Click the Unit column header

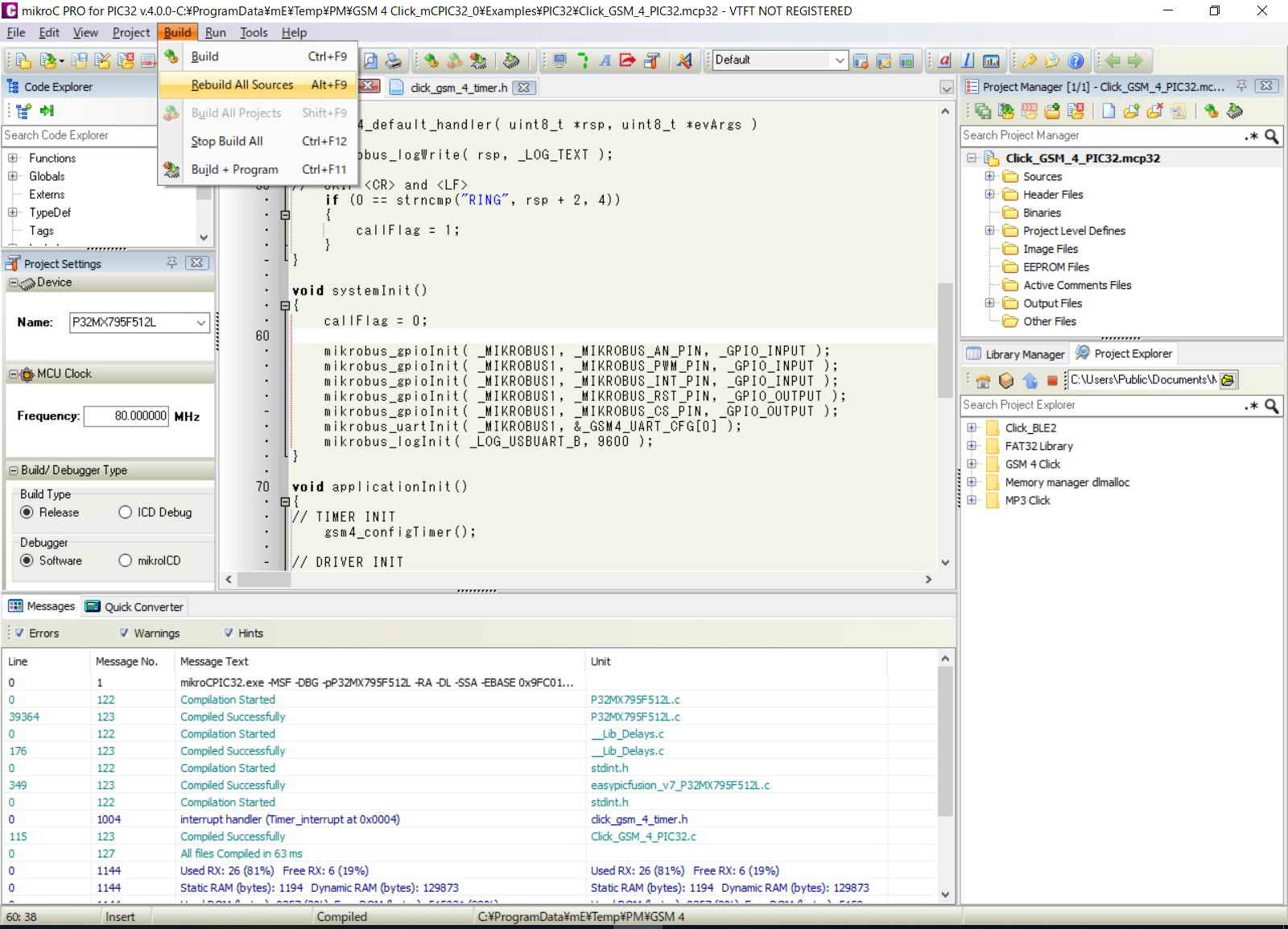tap(736, 662)
